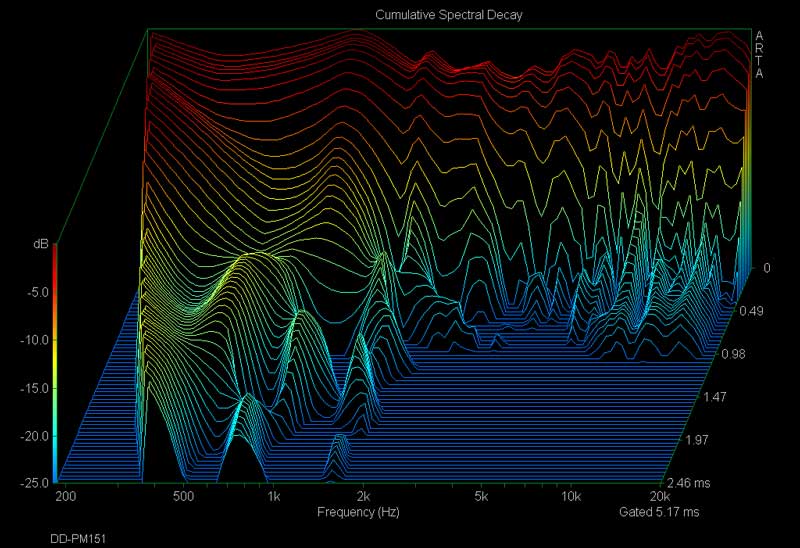800x548 pixels.
Task: Click the 0.98 time axis label
Action: pos(732,354)
